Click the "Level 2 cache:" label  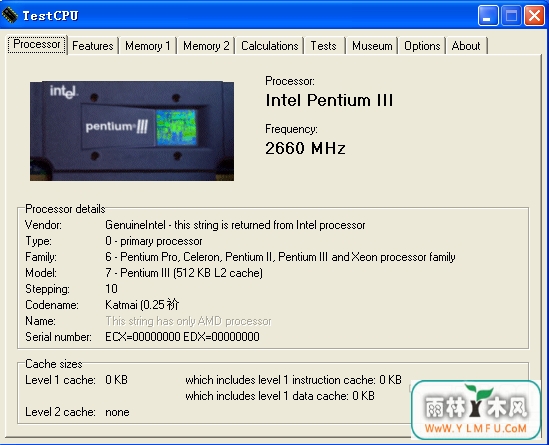(60, 412)
